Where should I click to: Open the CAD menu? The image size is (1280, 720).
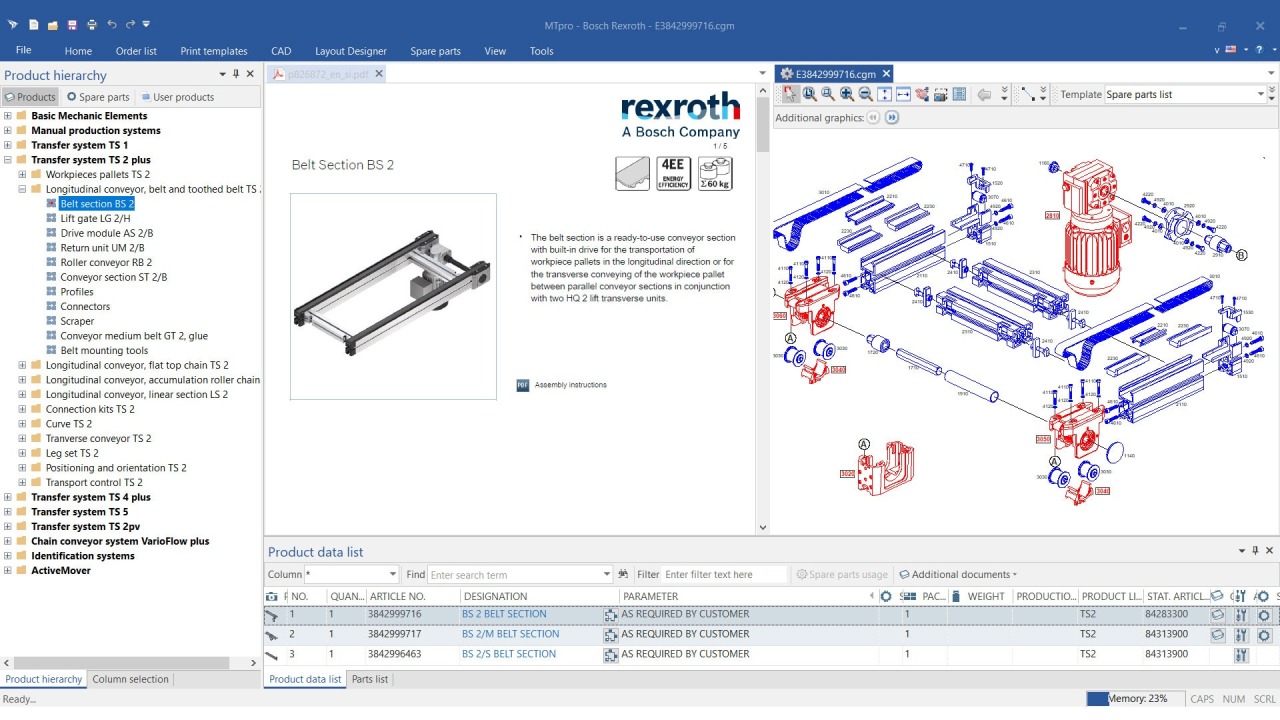(x=281, y=51)
